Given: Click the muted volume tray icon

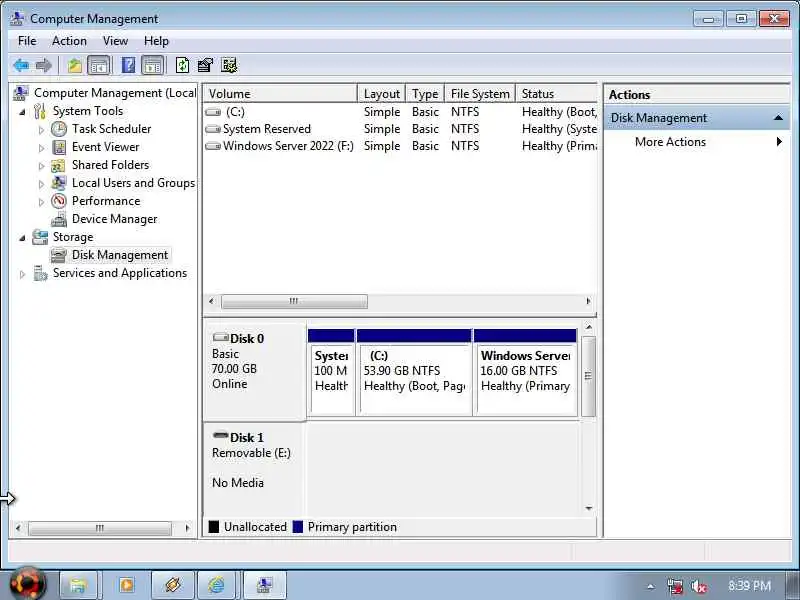Looking at the screenshot, I should (699, 586).
